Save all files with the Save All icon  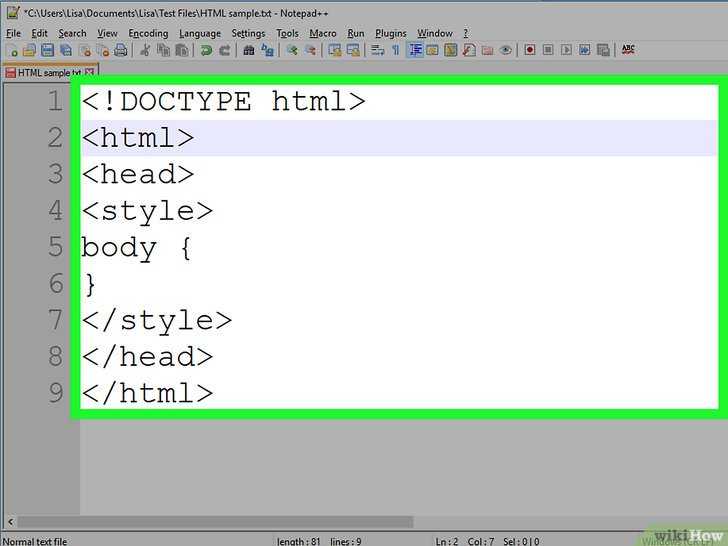point(66,50)
